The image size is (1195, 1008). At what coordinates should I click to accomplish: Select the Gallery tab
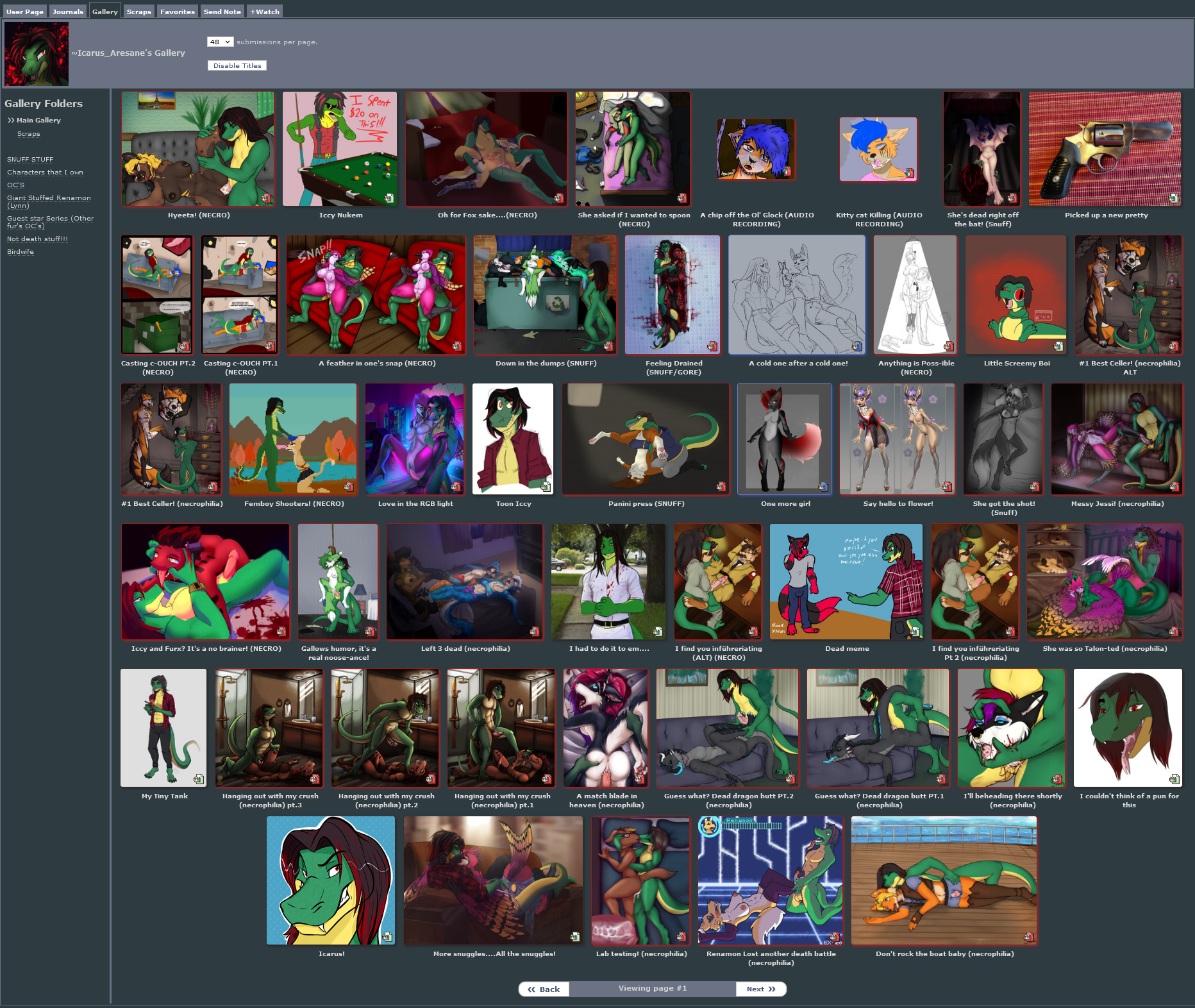pyautogui.click(x=105, y=12)
